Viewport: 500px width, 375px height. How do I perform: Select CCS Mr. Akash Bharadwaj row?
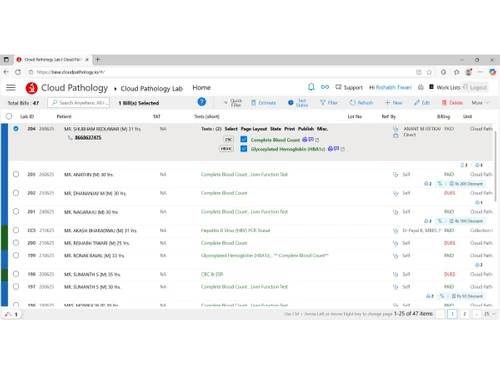coord(16,230)
